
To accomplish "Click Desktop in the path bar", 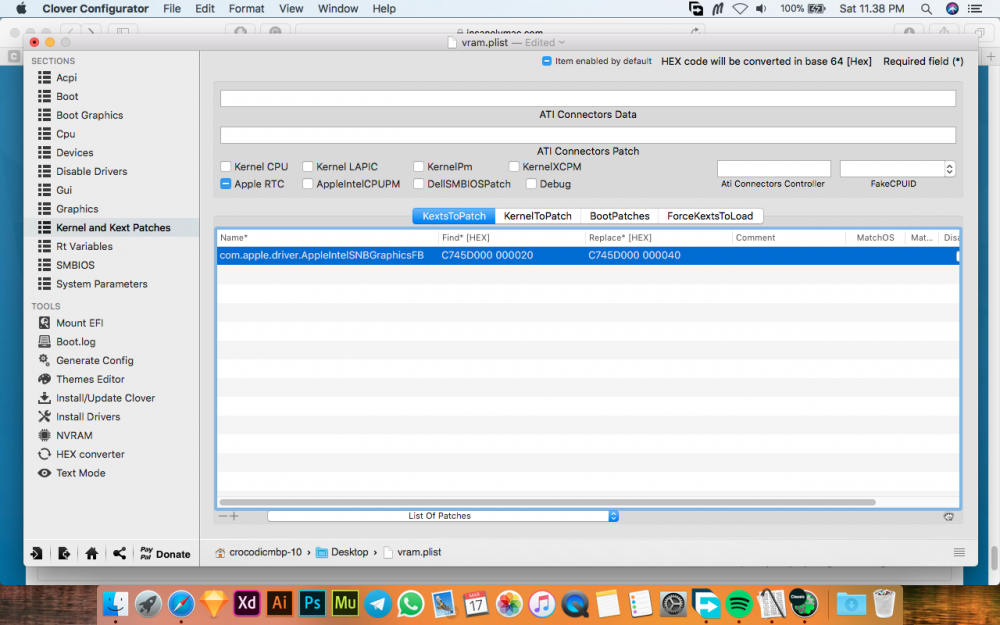I will point(342,552).
